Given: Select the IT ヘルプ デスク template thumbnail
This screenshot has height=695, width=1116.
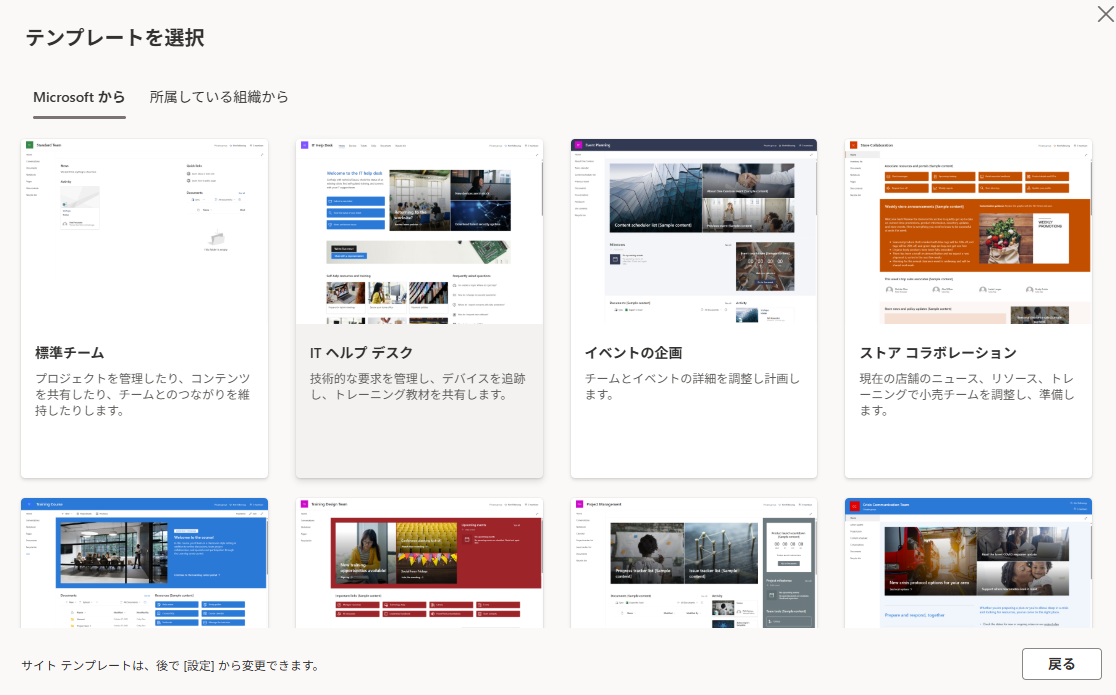Looking at the screenshot, I should pos(419,231).
